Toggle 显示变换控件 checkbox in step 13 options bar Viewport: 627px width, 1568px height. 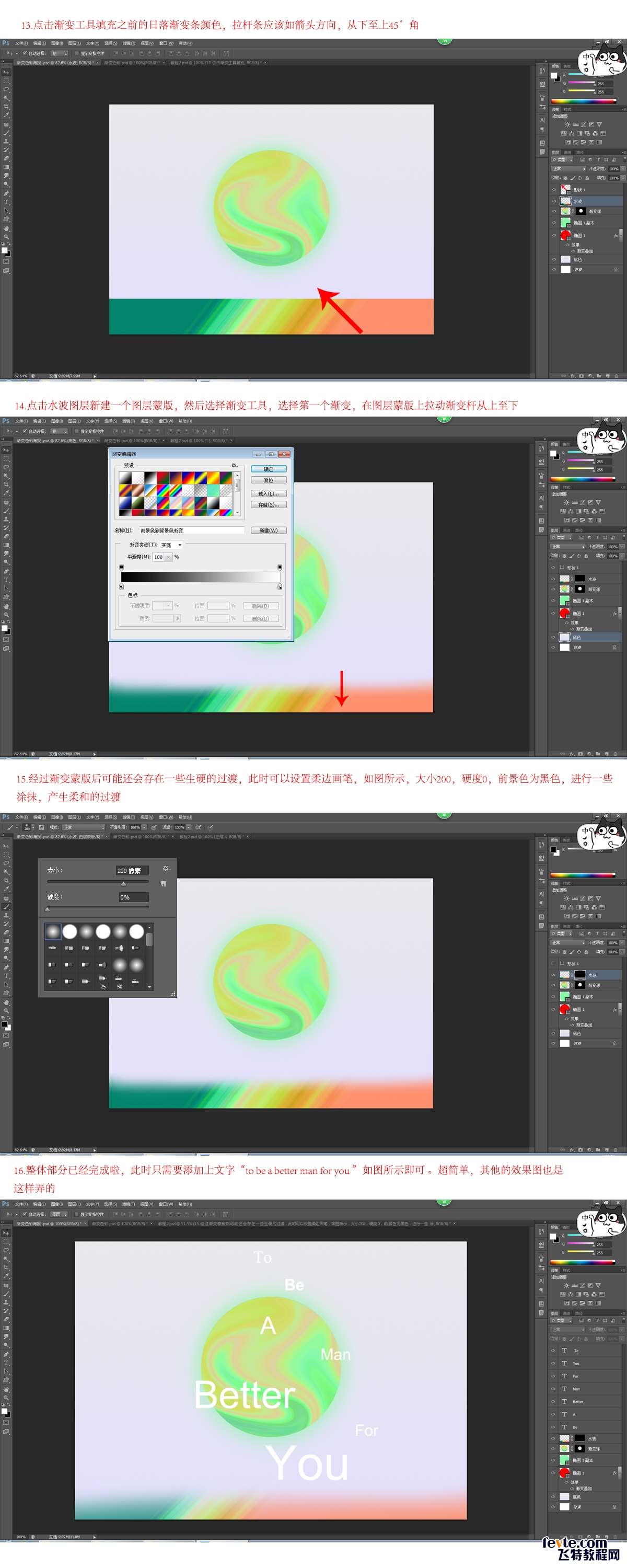point(76,53)
